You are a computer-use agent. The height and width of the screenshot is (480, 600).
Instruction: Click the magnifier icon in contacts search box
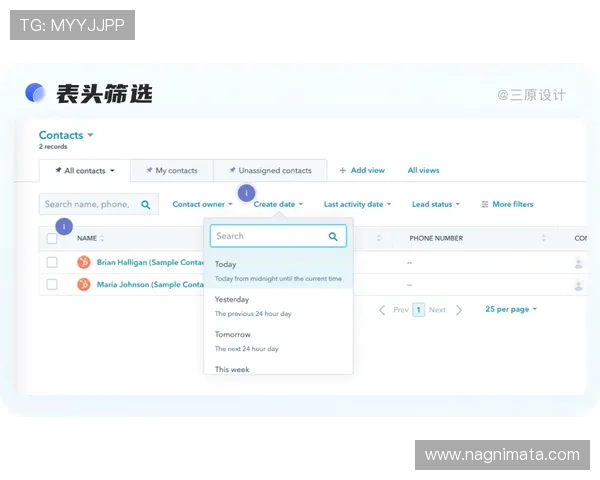(145, 205)
